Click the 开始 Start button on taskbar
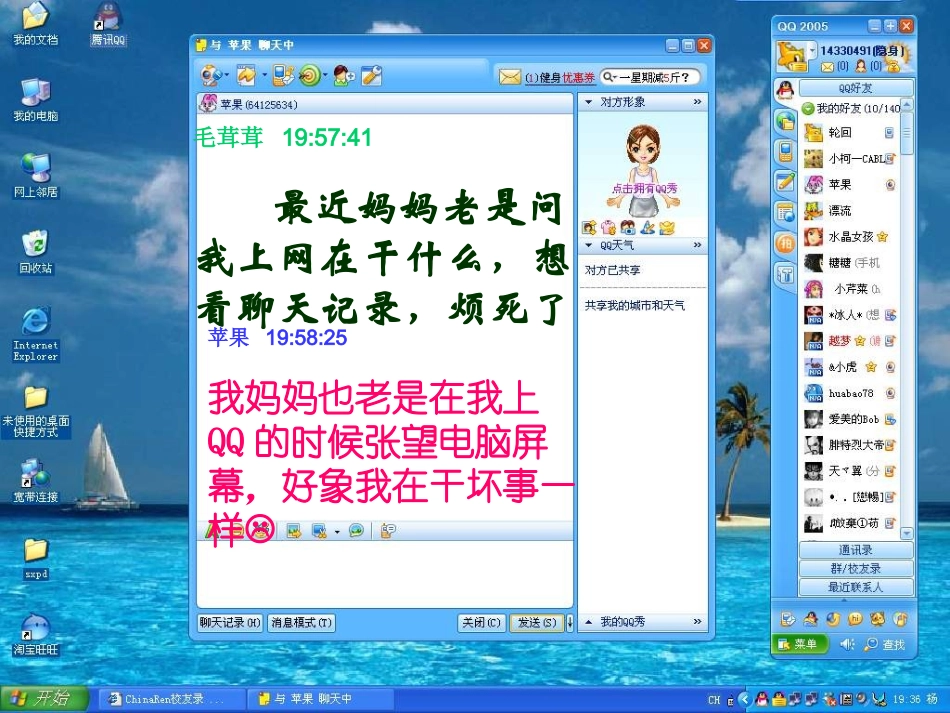Screen dimensions: 950x713 (44, 699)
